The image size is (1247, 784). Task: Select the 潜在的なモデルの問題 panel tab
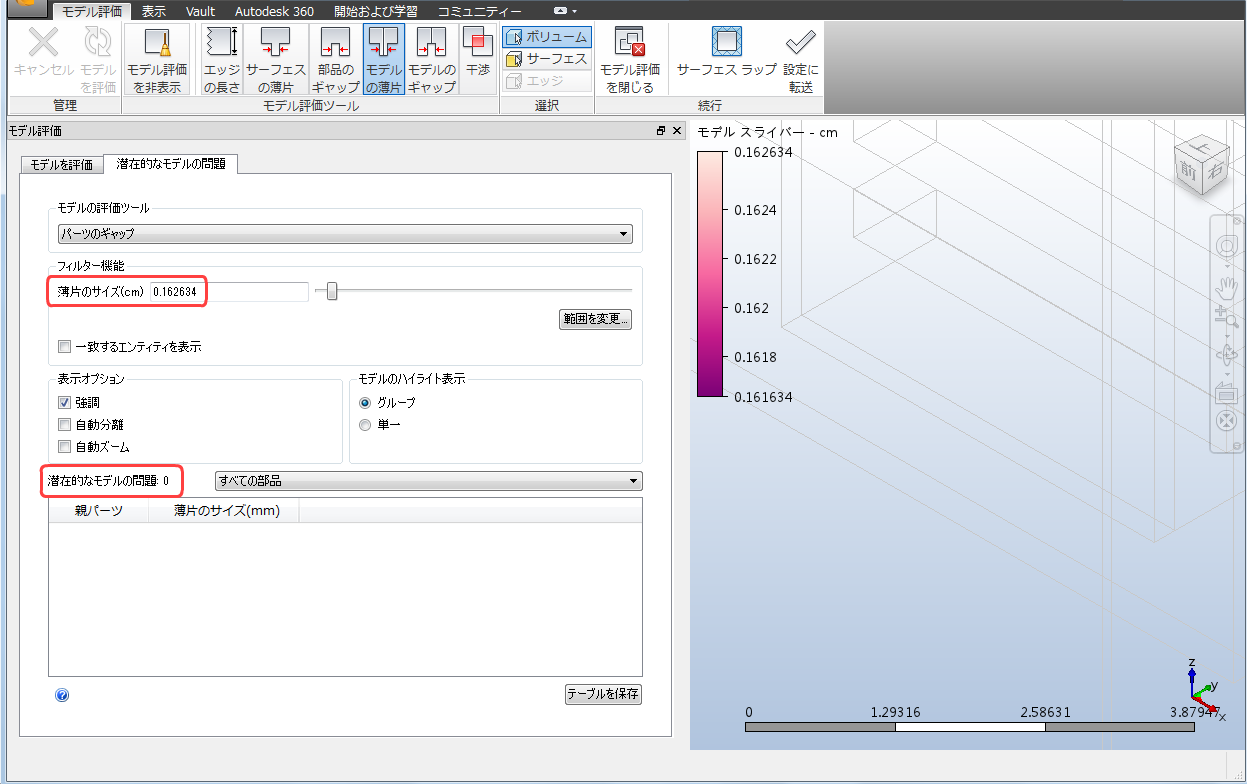coord(171,164)
